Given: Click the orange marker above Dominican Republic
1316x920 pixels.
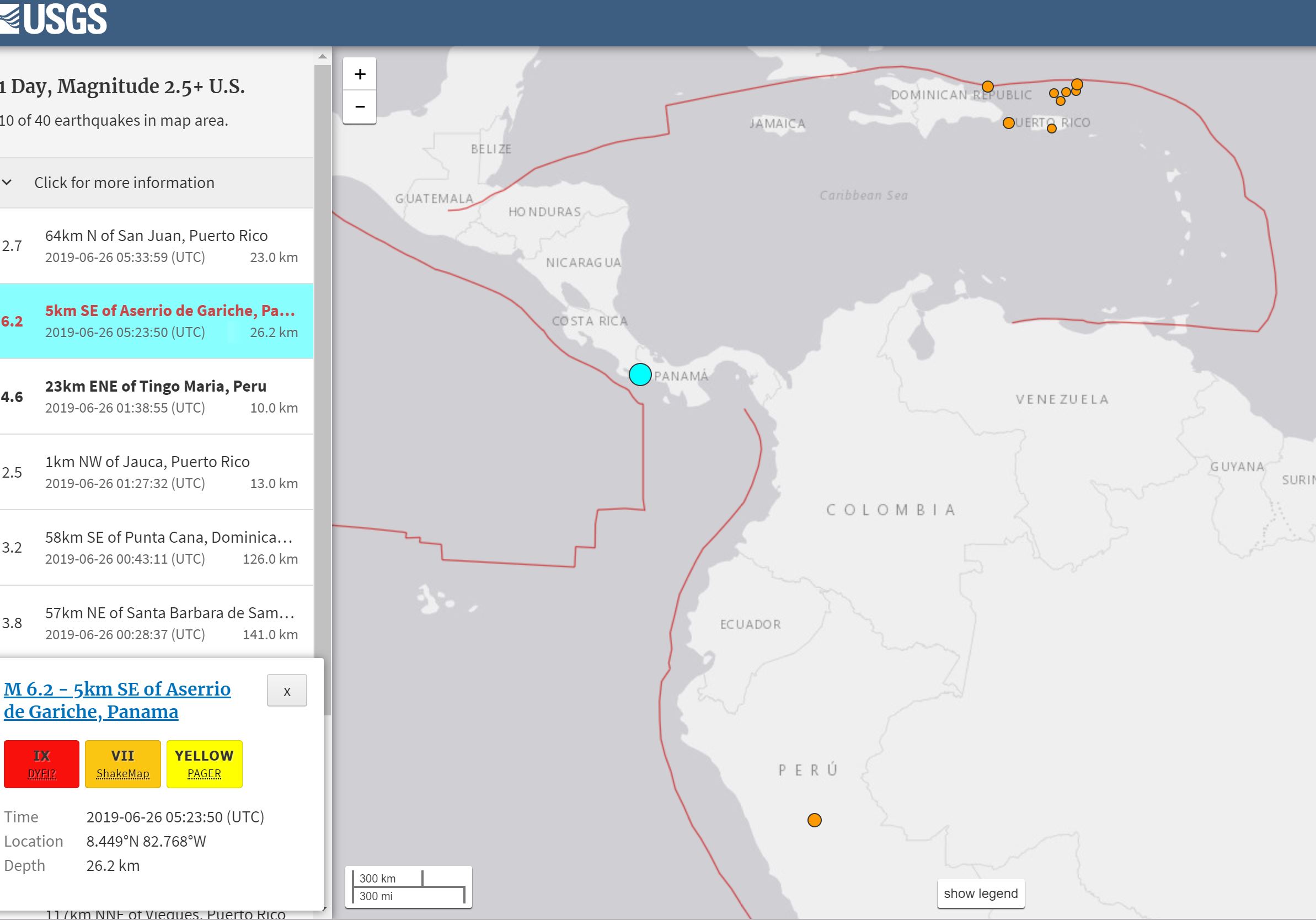Looking at the screenshot, I should click(987, 87).
